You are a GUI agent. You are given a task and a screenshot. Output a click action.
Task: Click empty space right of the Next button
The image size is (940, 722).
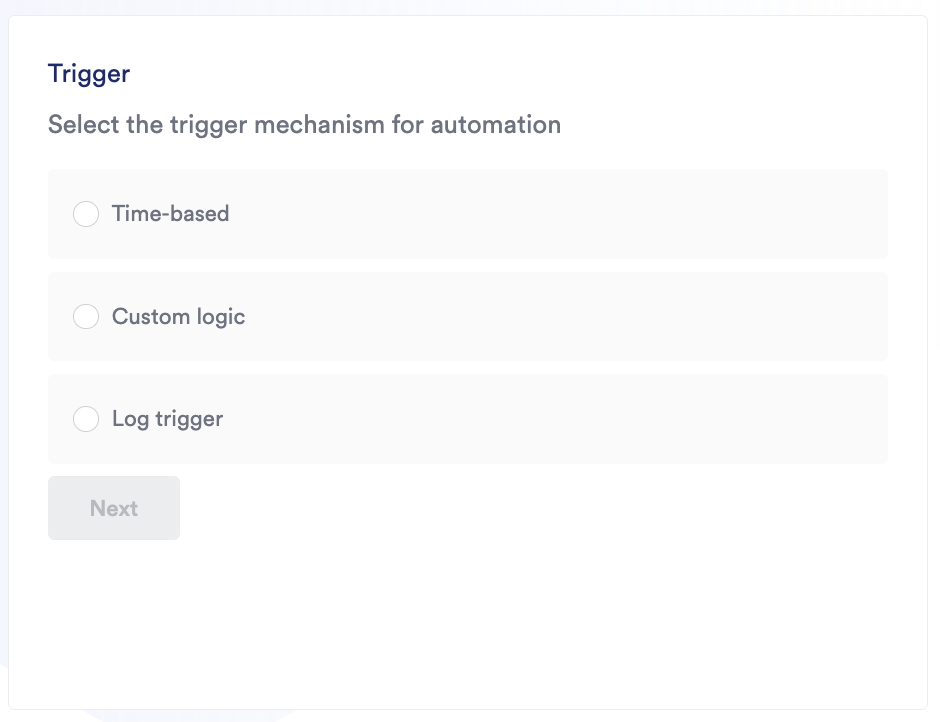(x=500, y=508)
